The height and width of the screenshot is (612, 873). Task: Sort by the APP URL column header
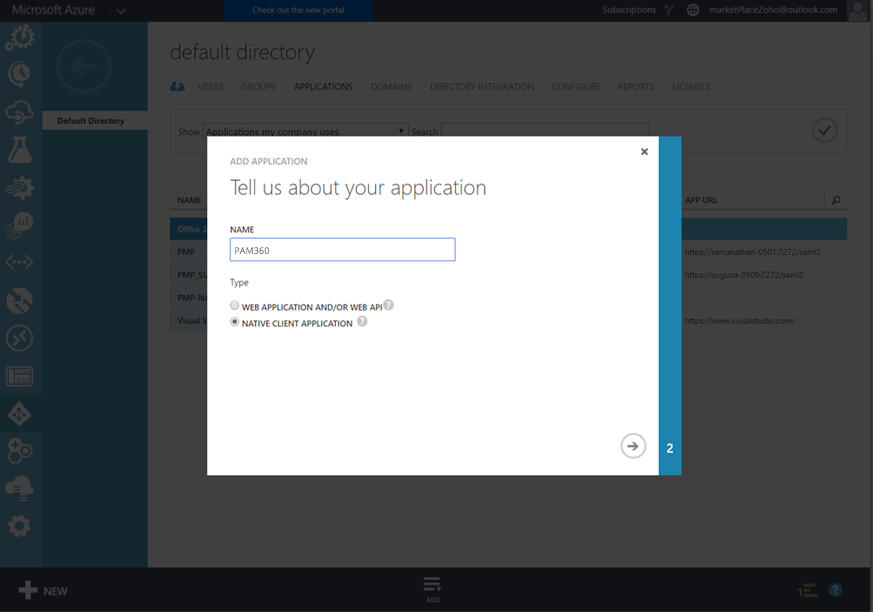701,200
